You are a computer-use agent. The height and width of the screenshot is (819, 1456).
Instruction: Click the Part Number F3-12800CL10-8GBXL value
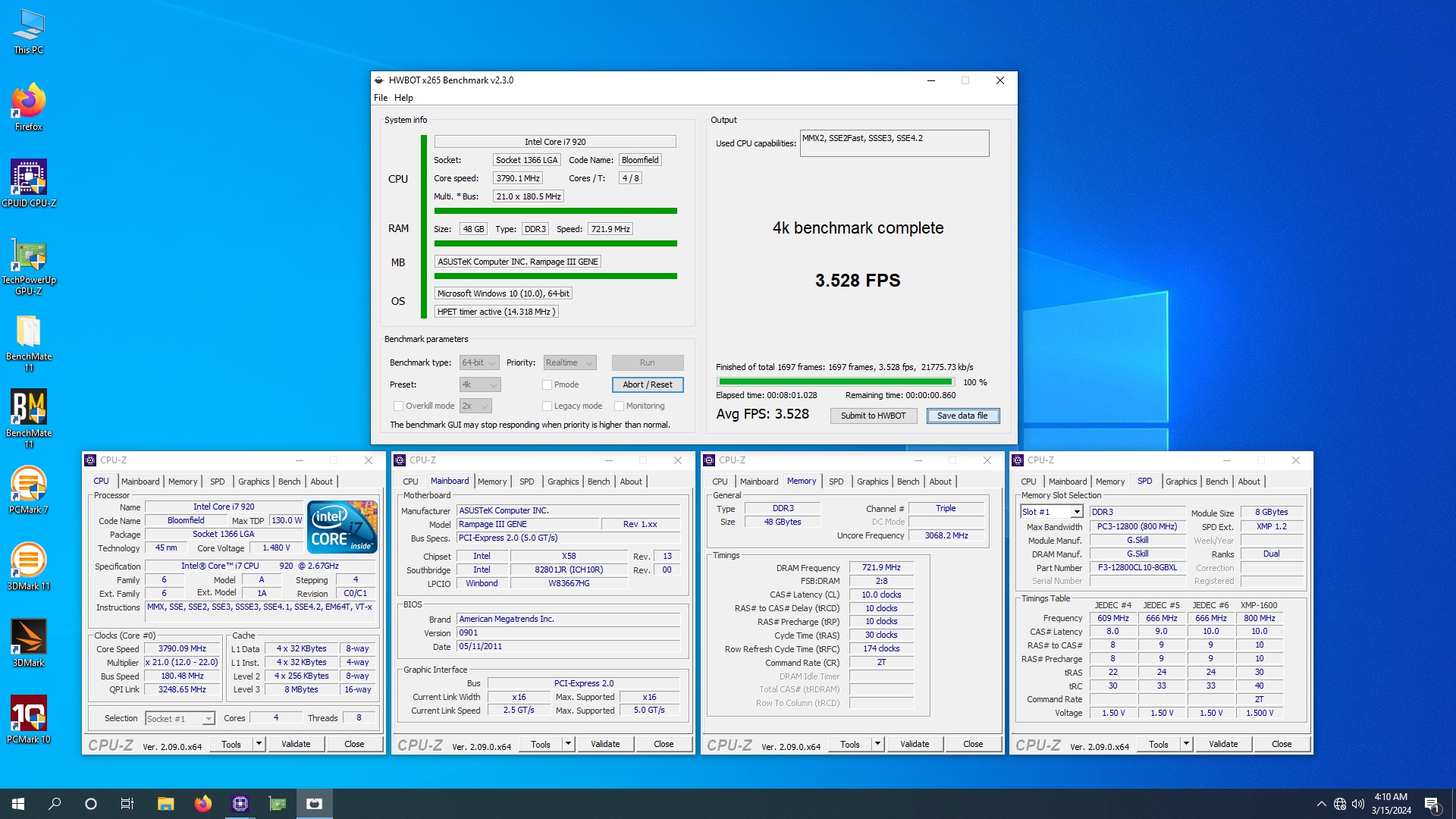pyautogui.click(x=1137, y=568)
